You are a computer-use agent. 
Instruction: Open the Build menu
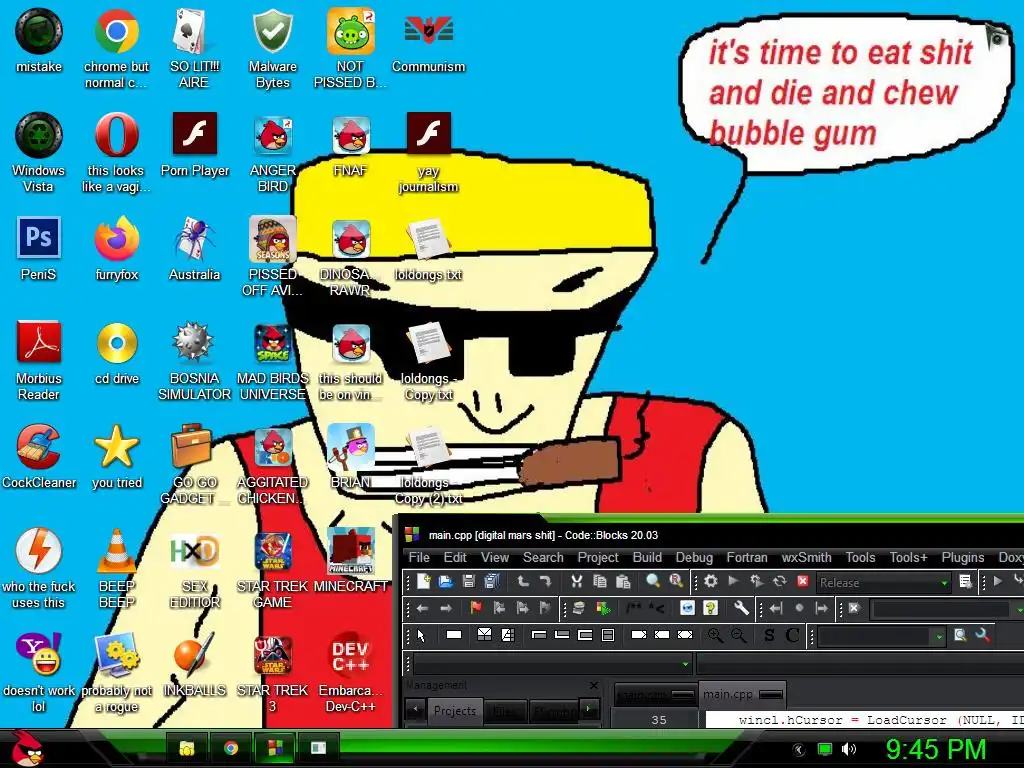(x=647, y=557)
